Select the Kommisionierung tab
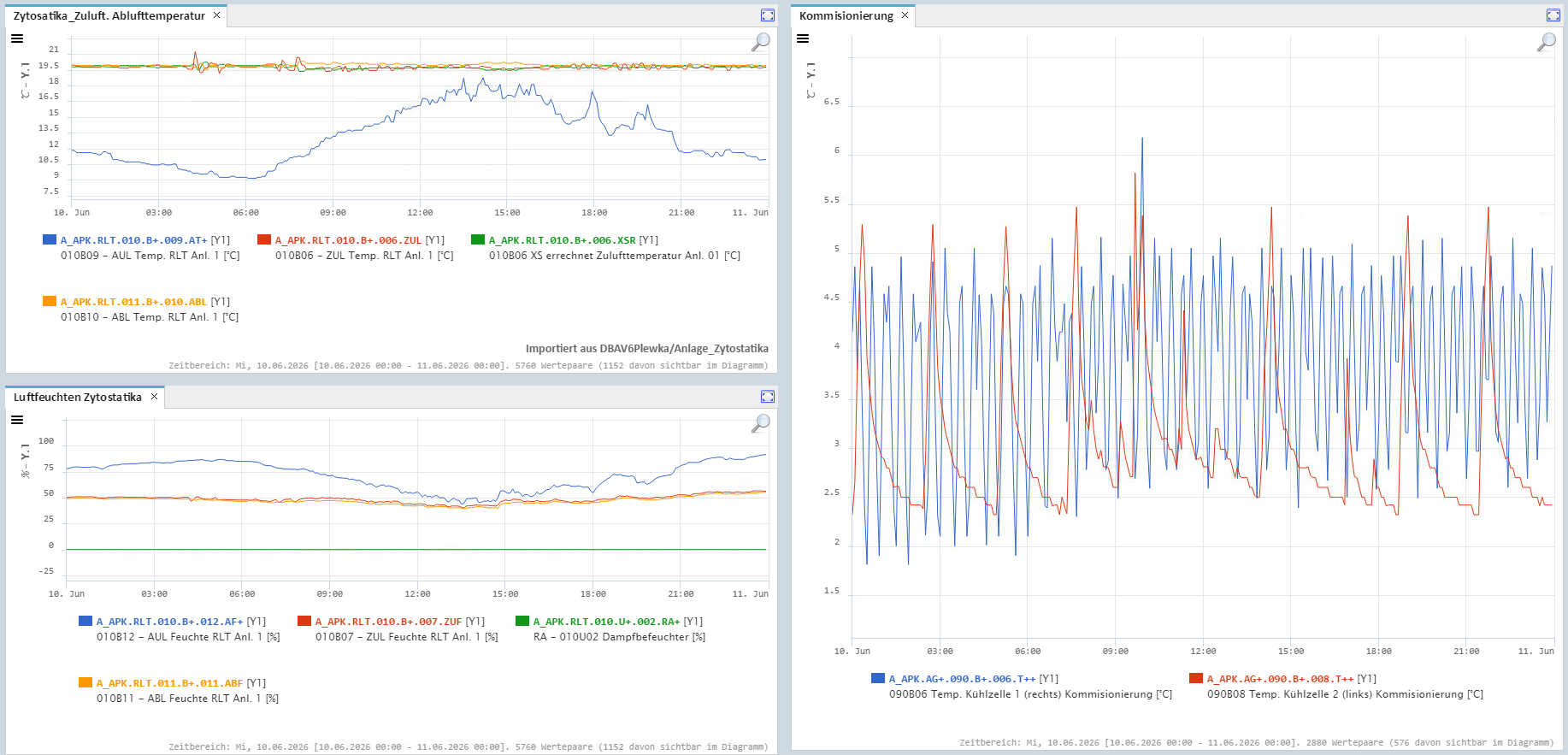 tap(846, 15)
